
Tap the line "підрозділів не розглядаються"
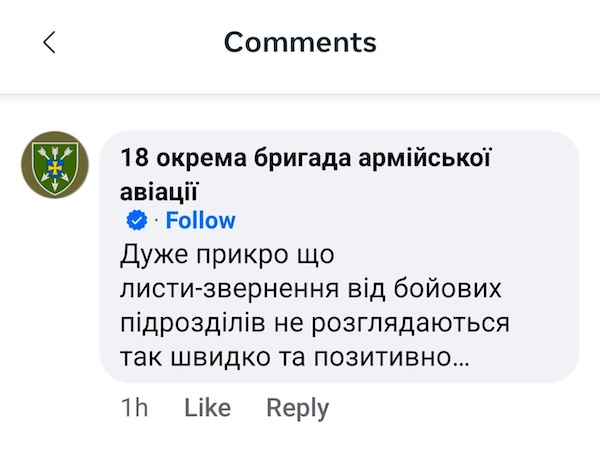click(x=315, y=323)
